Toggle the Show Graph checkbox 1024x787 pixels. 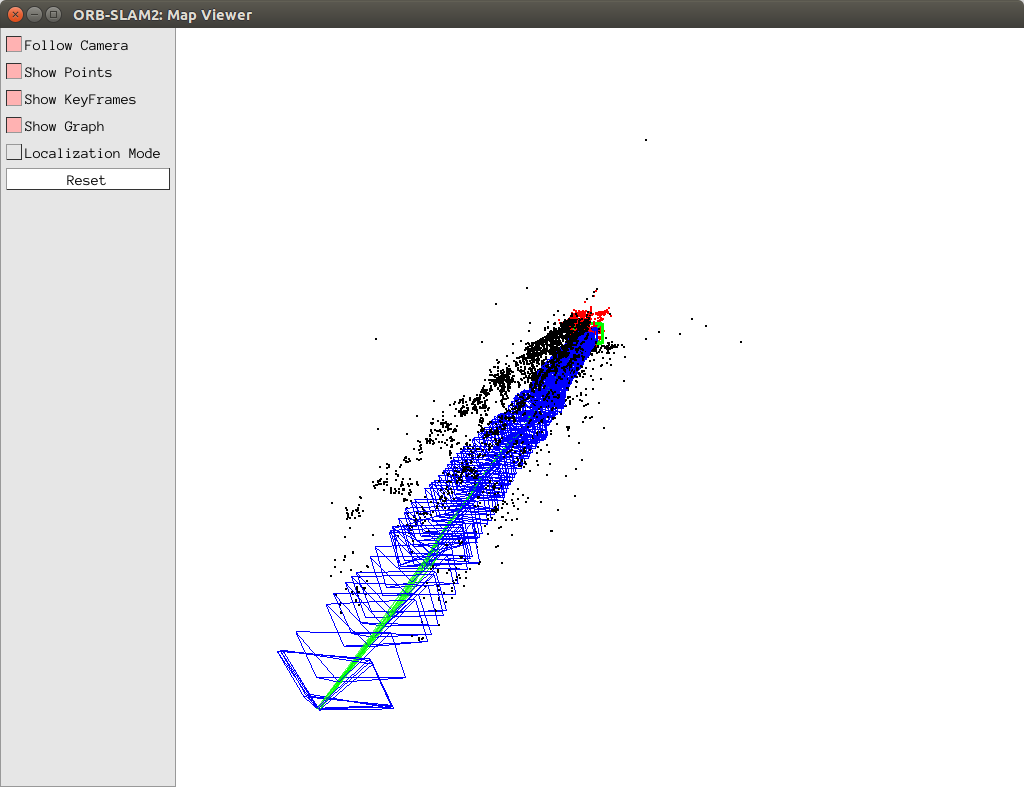(x=14, y=125)
